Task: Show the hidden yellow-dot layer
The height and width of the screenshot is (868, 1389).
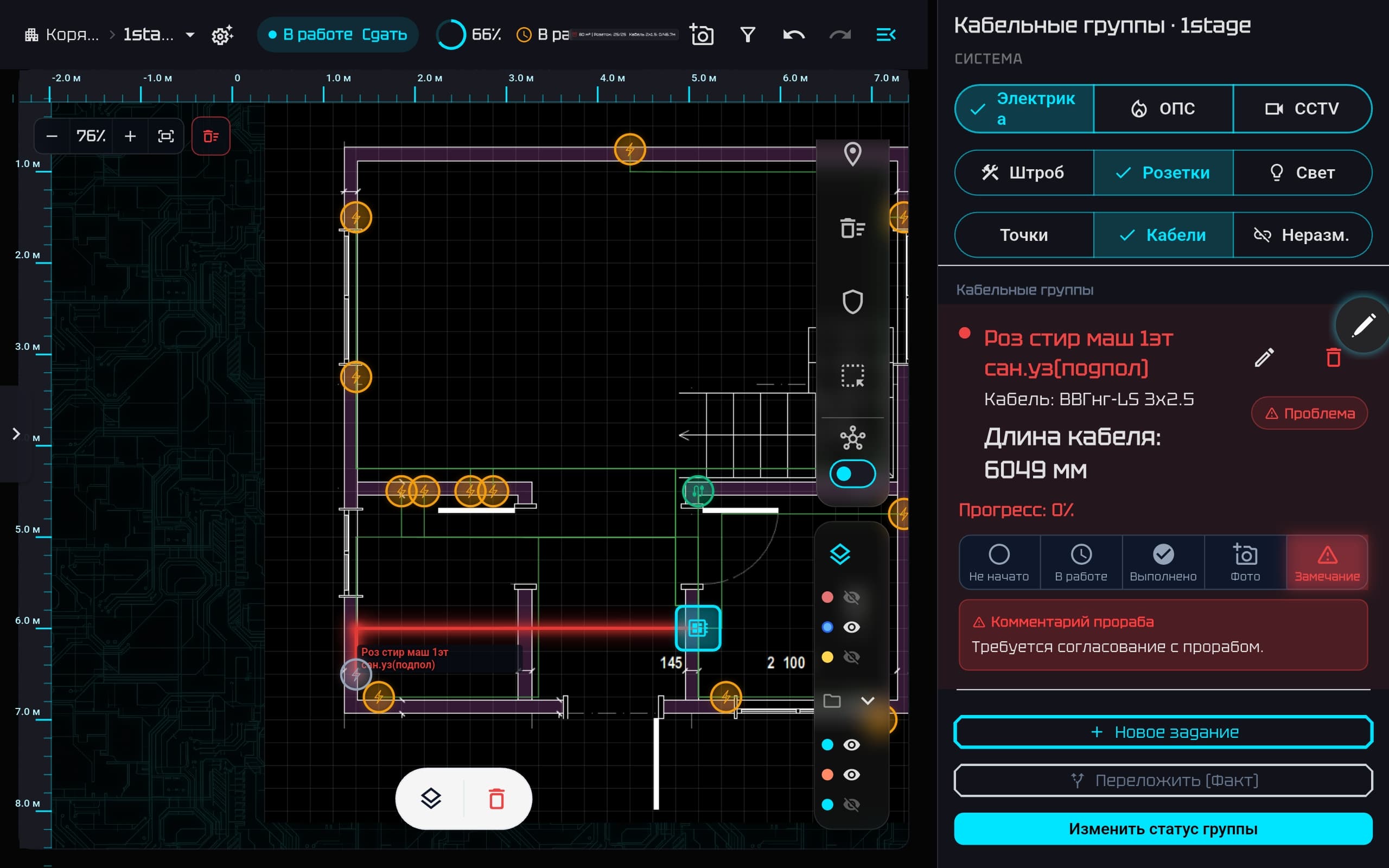Action: (851, 657)
